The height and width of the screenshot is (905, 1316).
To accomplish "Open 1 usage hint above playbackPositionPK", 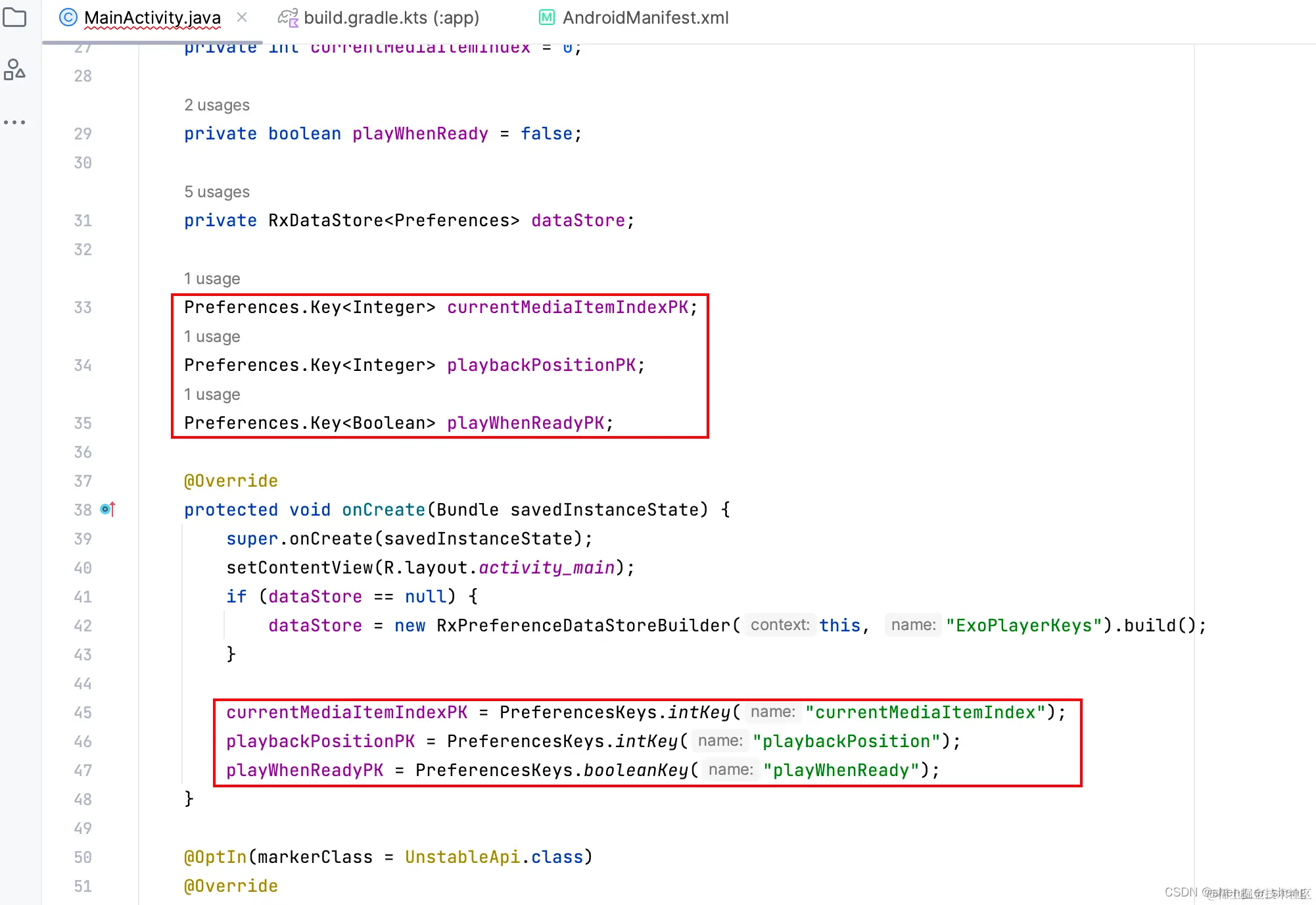I will pyautogui.click(x=212, y=337).
